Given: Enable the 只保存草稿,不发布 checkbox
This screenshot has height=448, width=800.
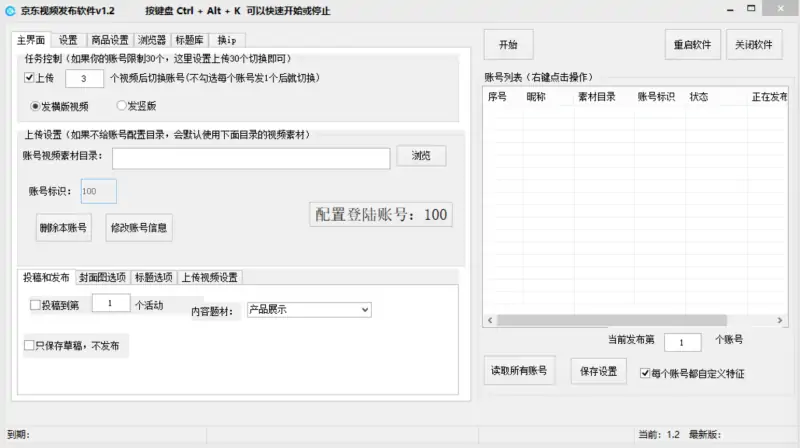Looking at the screenshot, I should click(30, 346).
